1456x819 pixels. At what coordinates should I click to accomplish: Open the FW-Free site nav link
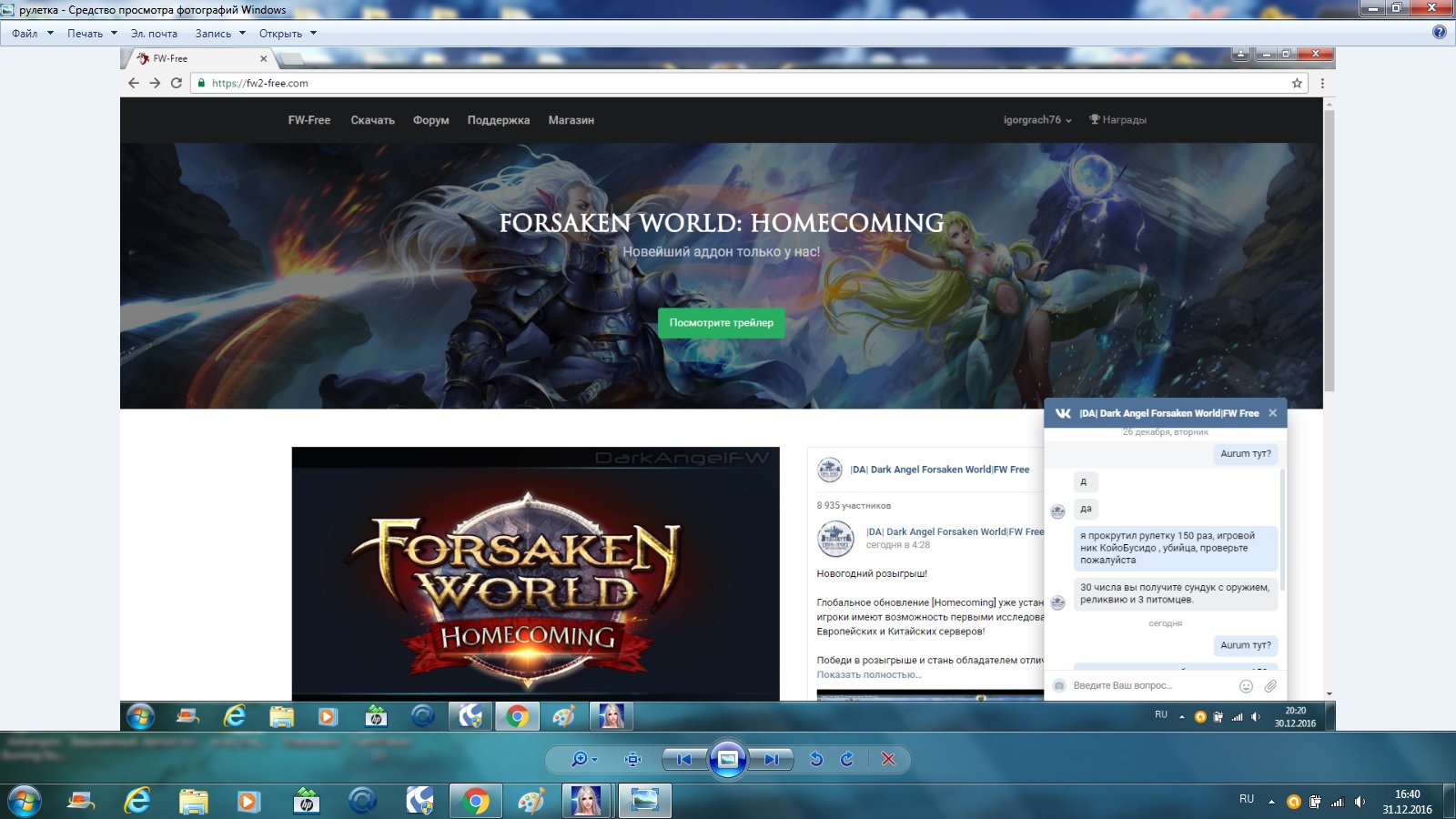point(309,120)
